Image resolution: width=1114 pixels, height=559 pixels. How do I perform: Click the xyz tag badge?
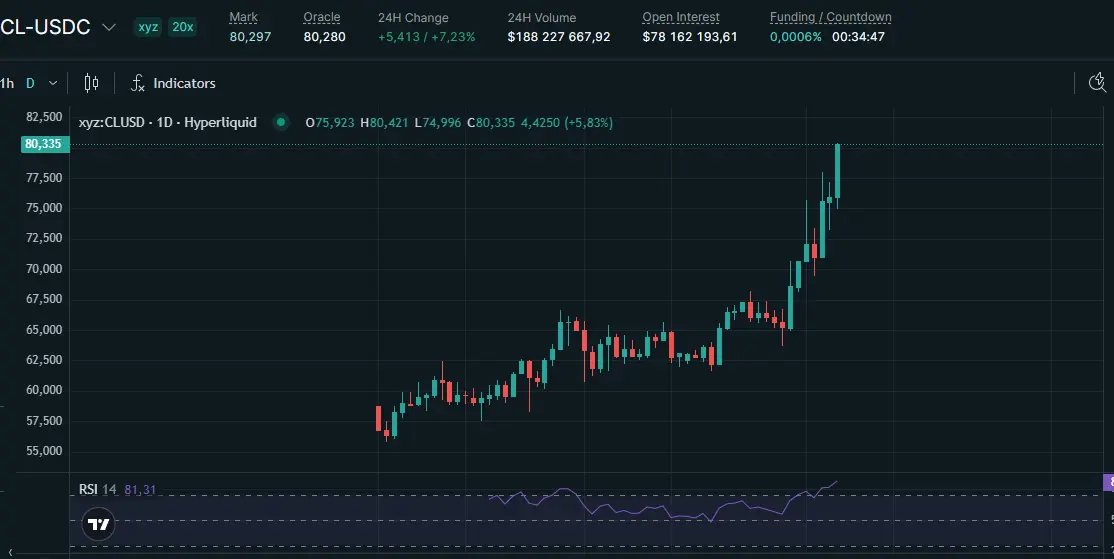click(148, 27)
